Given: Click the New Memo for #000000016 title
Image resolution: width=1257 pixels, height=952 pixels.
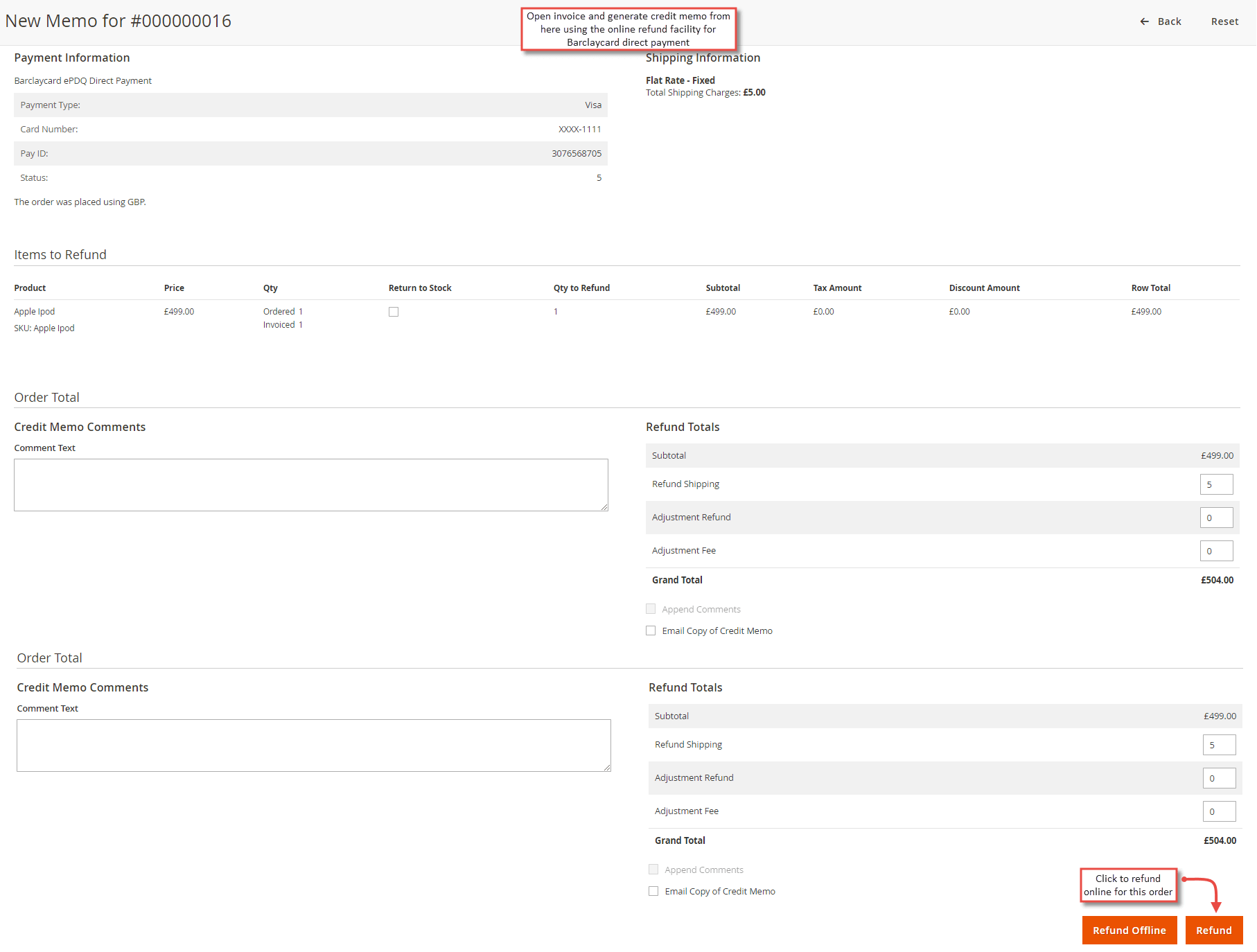Looking at the screenshot, I should (x=118, y=21).
